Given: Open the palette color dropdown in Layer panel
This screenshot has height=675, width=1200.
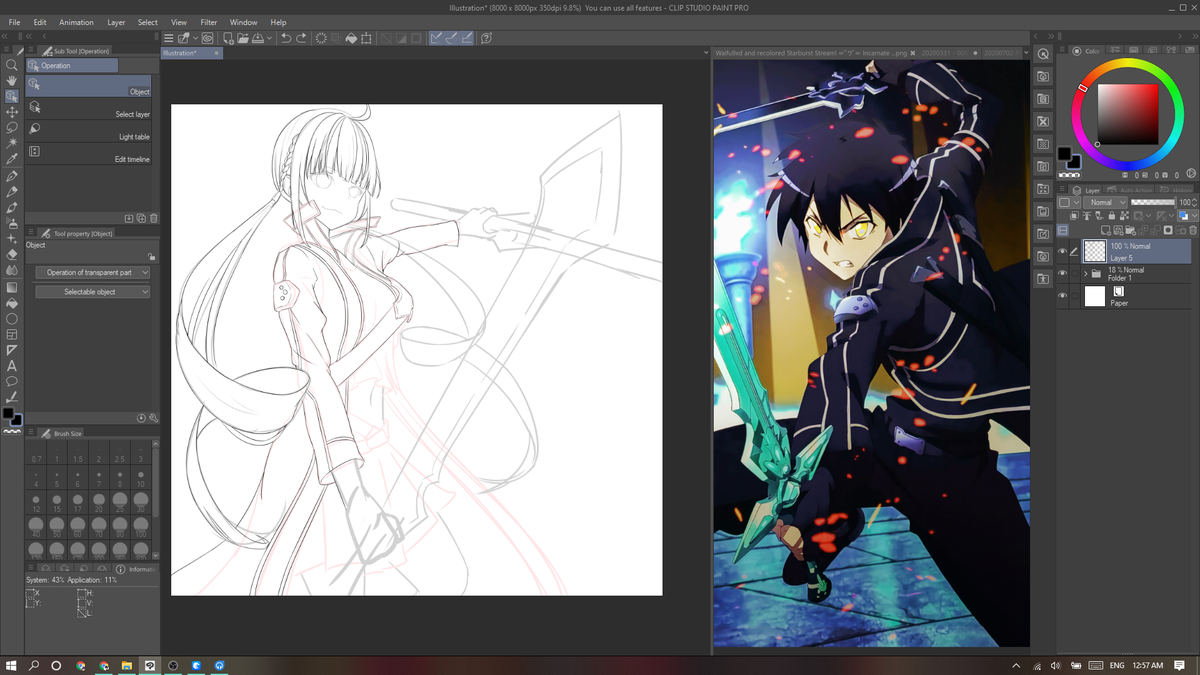Looking at the screenshot, I should point(1069,202).
